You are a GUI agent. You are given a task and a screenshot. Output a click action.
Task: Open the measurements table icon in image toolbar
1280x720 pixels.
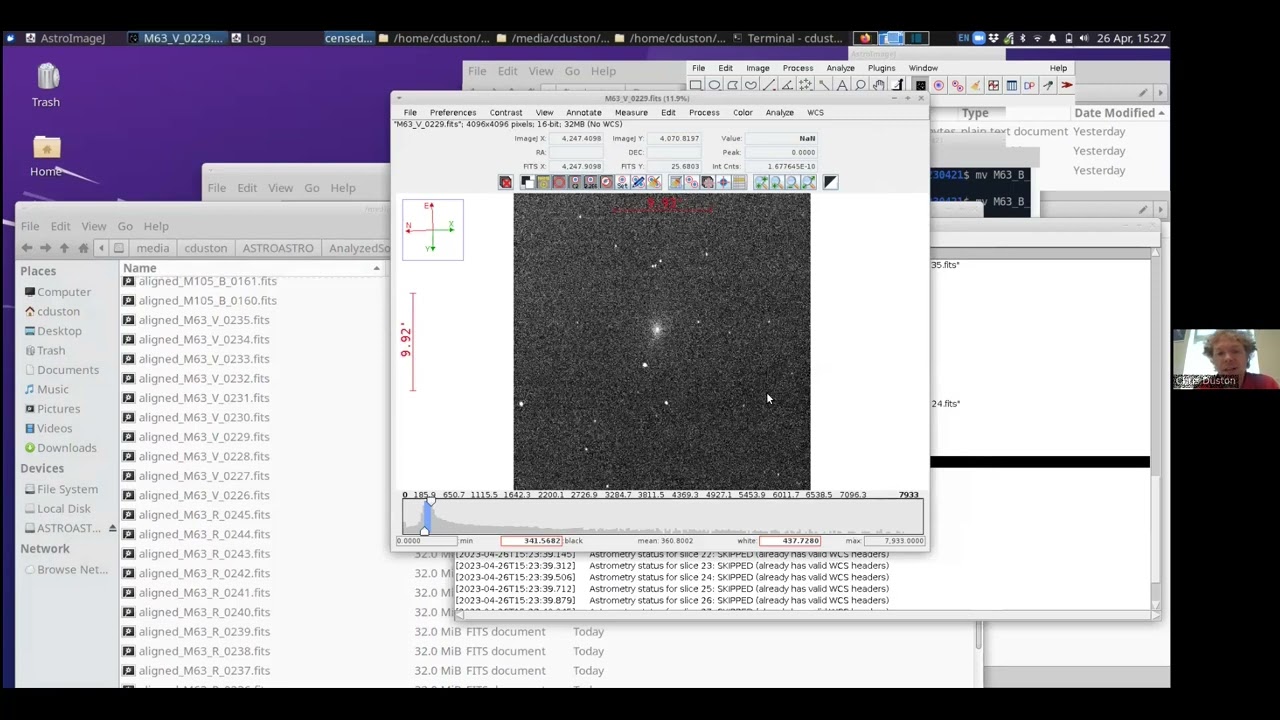[739, 182]
